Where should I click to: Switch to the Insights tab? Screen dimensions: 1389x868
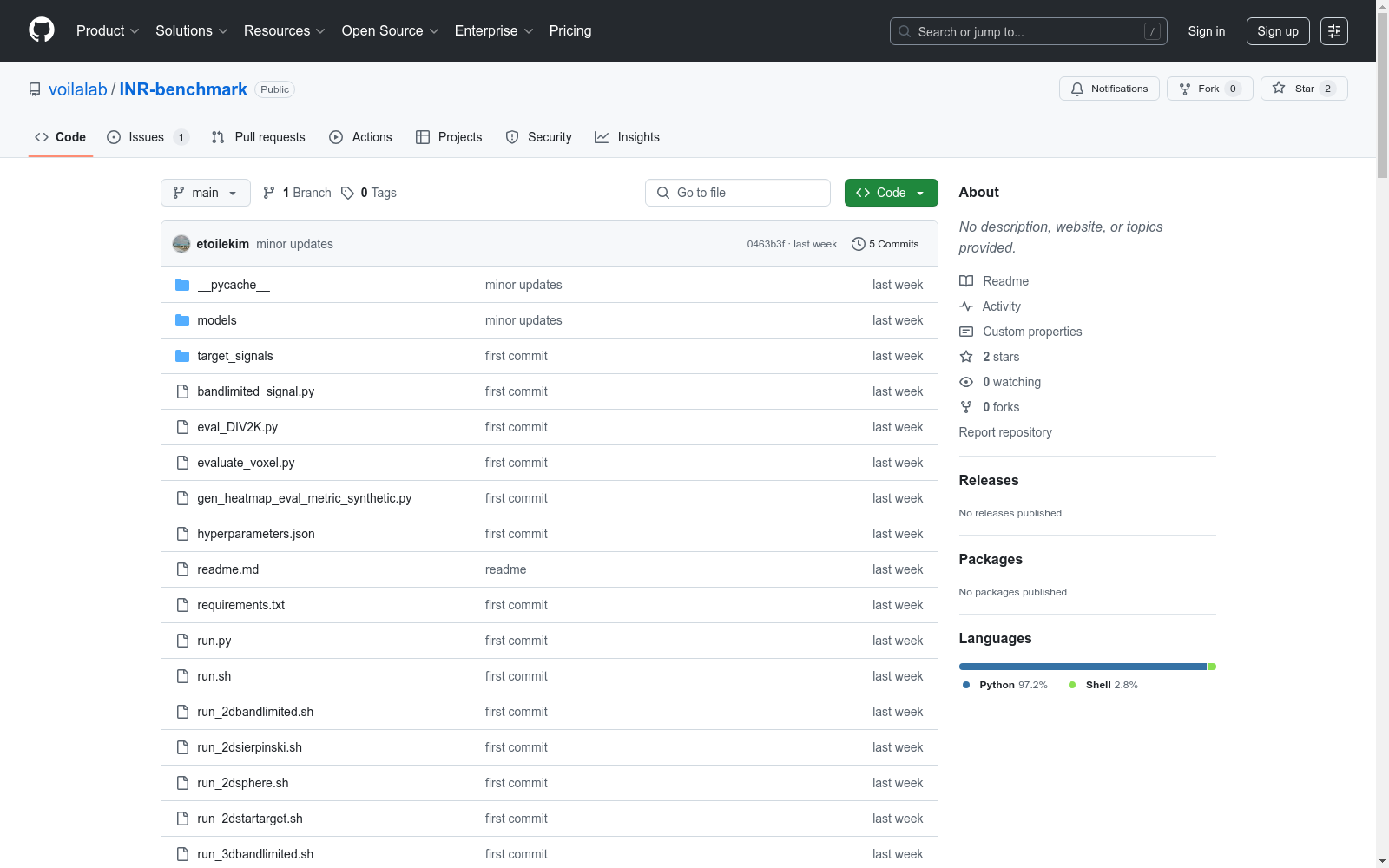(627, 137)
